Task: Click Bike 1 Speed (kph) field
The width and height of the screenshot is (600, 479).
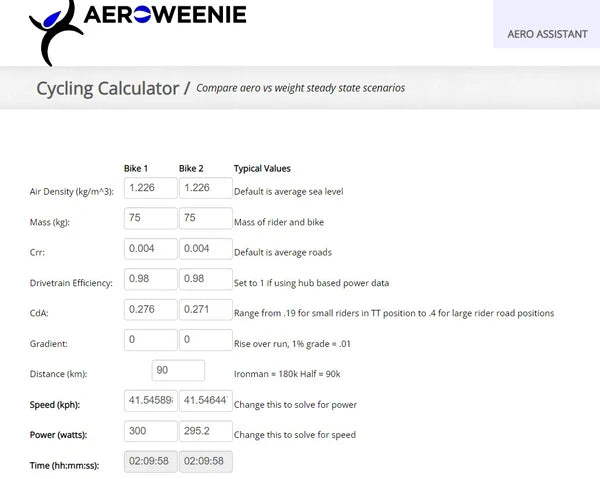Action: pyautogui.click(x=150, y=402)
